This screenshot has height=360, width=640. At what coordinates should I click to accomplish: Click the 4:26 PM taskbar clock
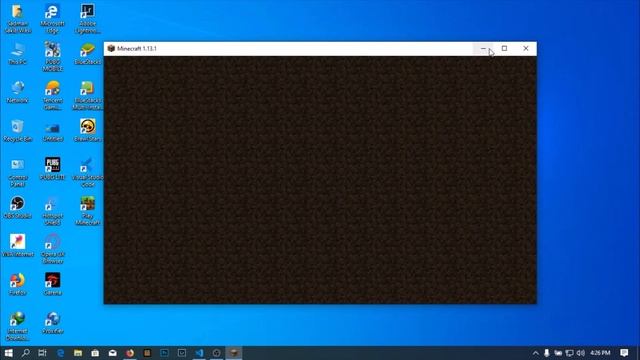point(600,353)
